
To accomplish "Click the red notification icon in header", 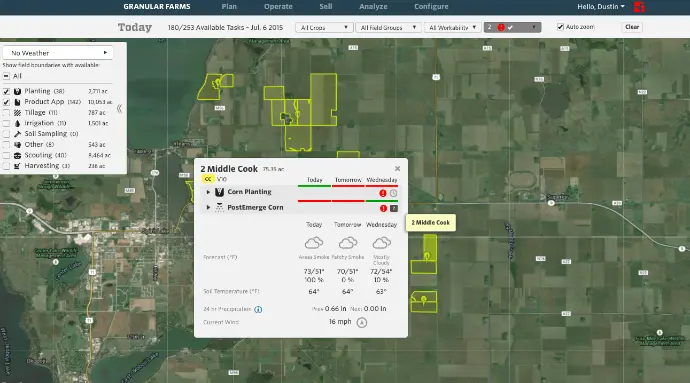I will [639, 7].
